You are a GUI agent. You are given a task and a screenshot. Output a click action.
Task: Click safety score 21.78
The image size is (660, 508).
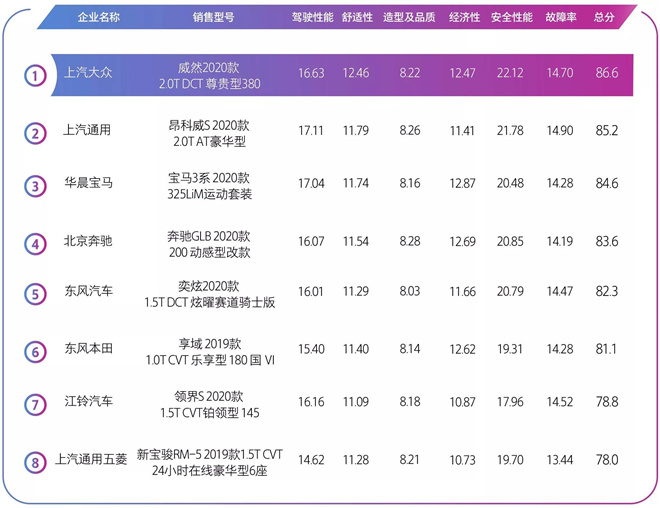[x=510, y=131]
